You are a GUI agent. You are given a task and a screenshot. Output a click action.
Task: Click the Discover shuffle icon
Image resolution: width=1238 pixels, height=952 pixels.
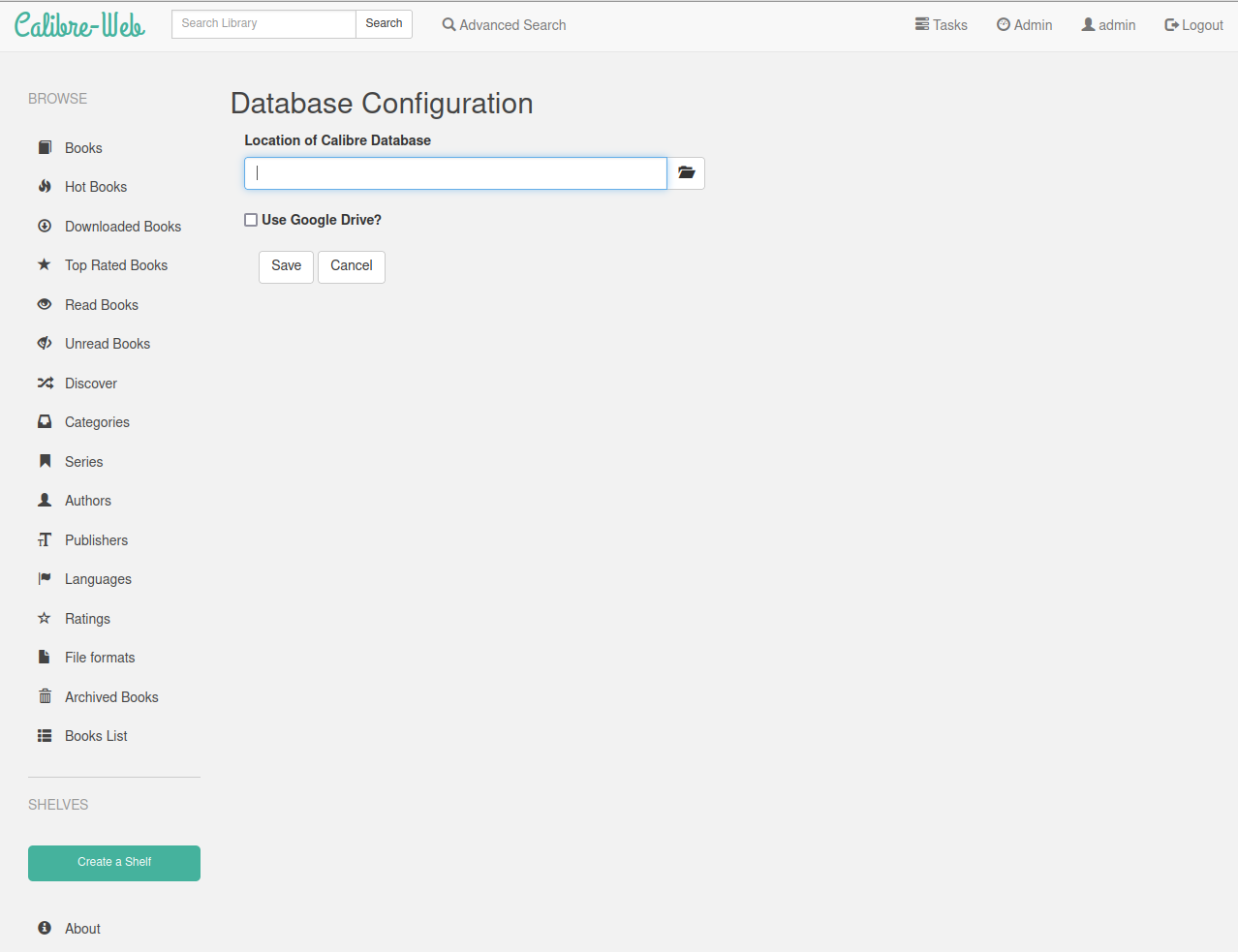tap(45, 383)
